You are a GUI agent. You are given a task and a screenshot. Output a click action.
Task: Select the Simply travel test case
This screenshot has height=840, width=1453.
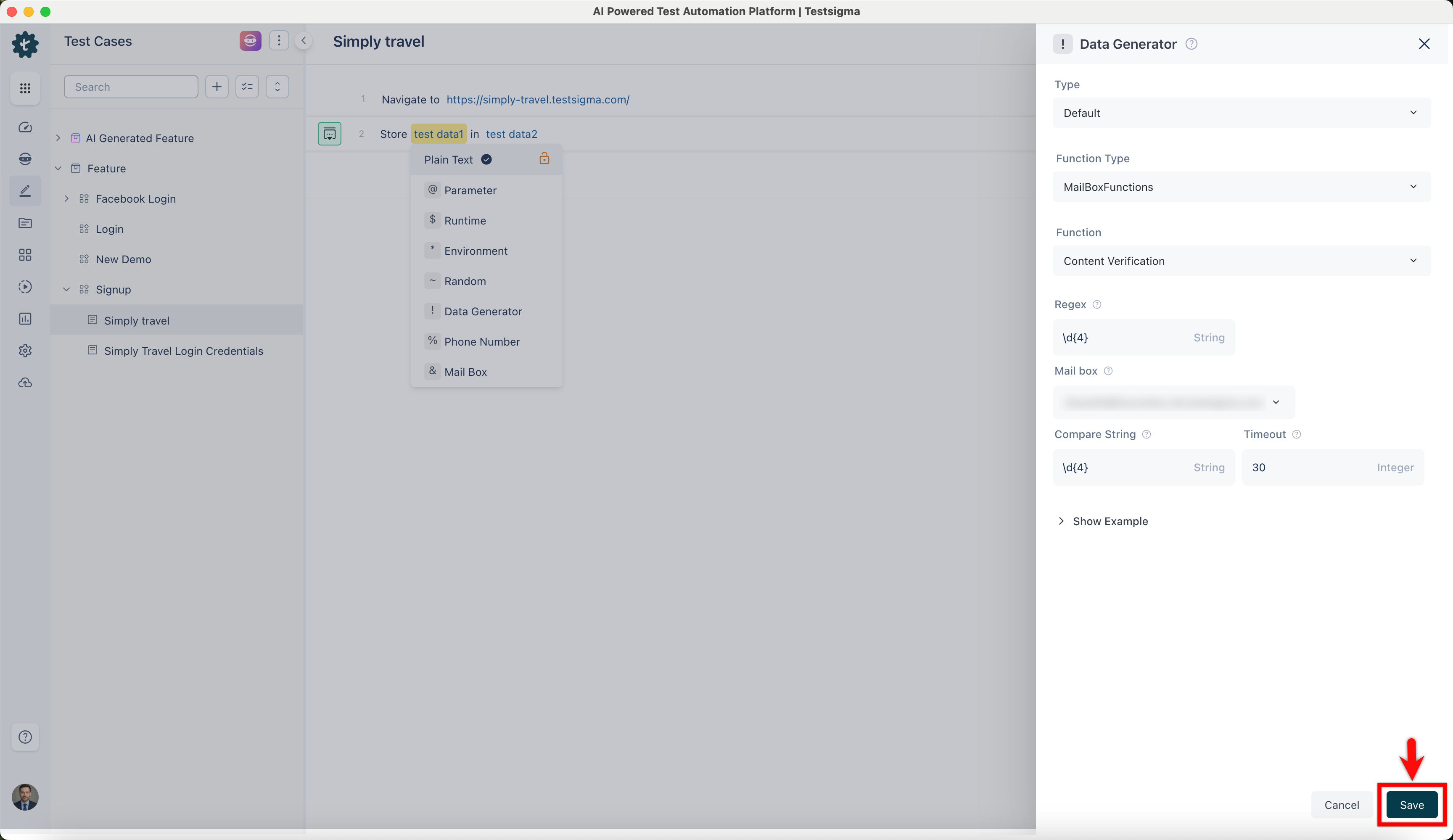click(x=177, y=320)
